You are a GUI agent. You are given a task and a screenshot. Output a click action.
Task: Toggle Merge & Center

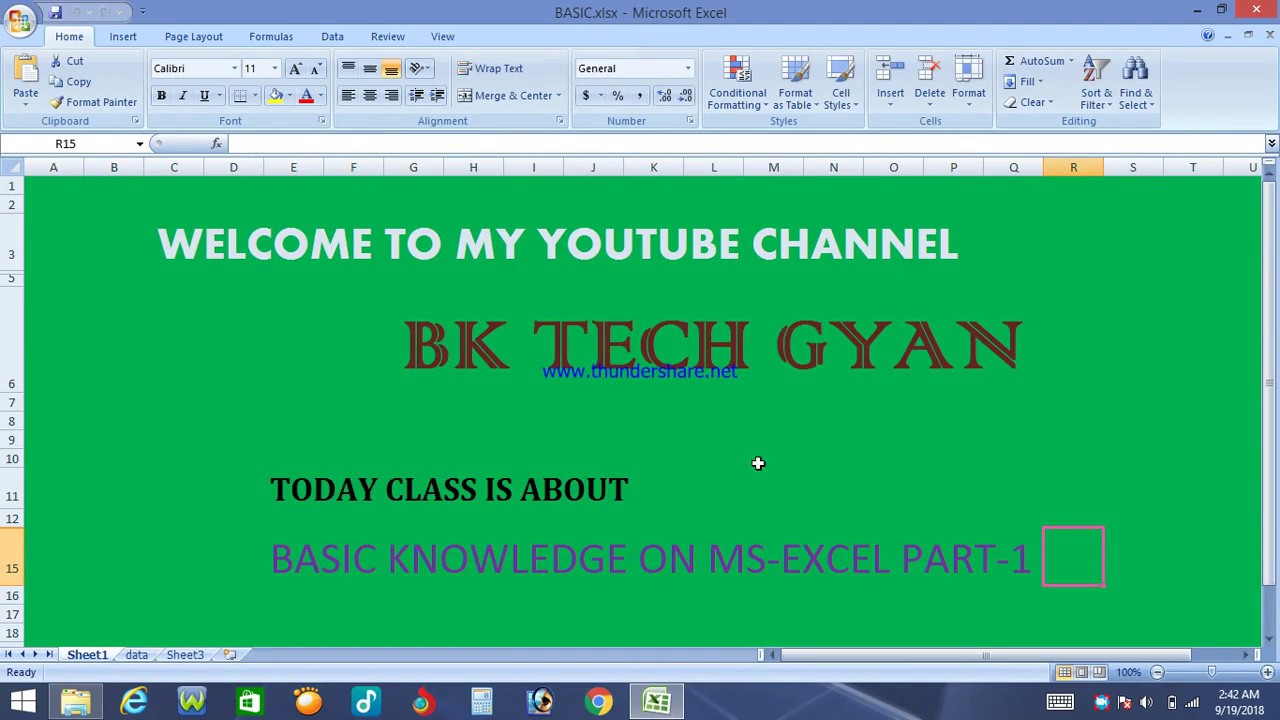[x=505, y=95]
